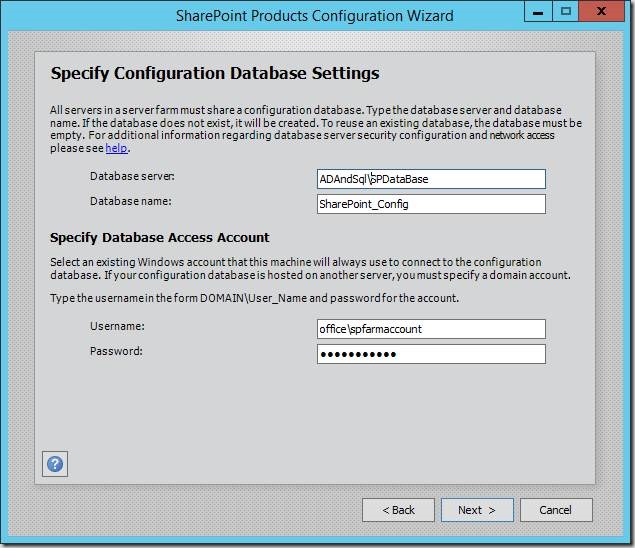The height and width of the screenshot is (548, 635).
Task: Open the help link in the description
Action: 117,148
